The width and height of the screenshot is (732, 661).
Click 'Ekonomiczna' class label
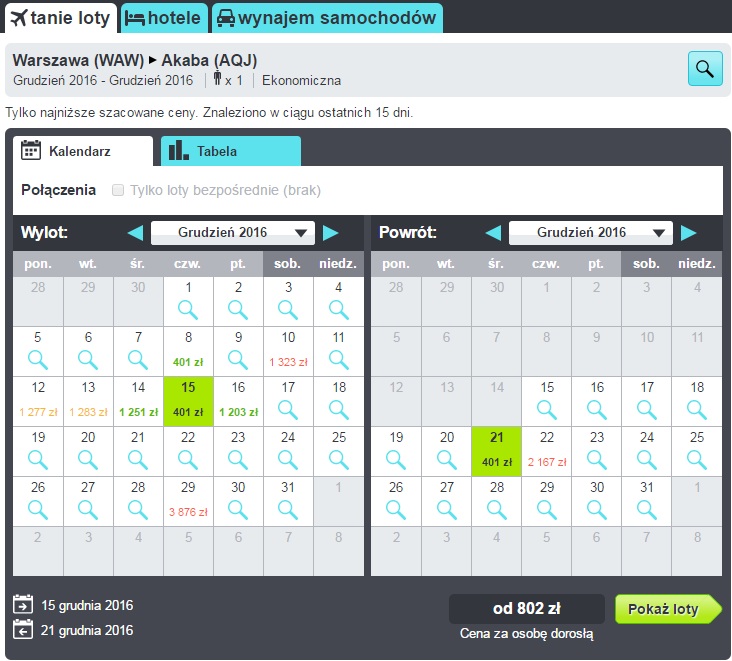tap(302, 80)
